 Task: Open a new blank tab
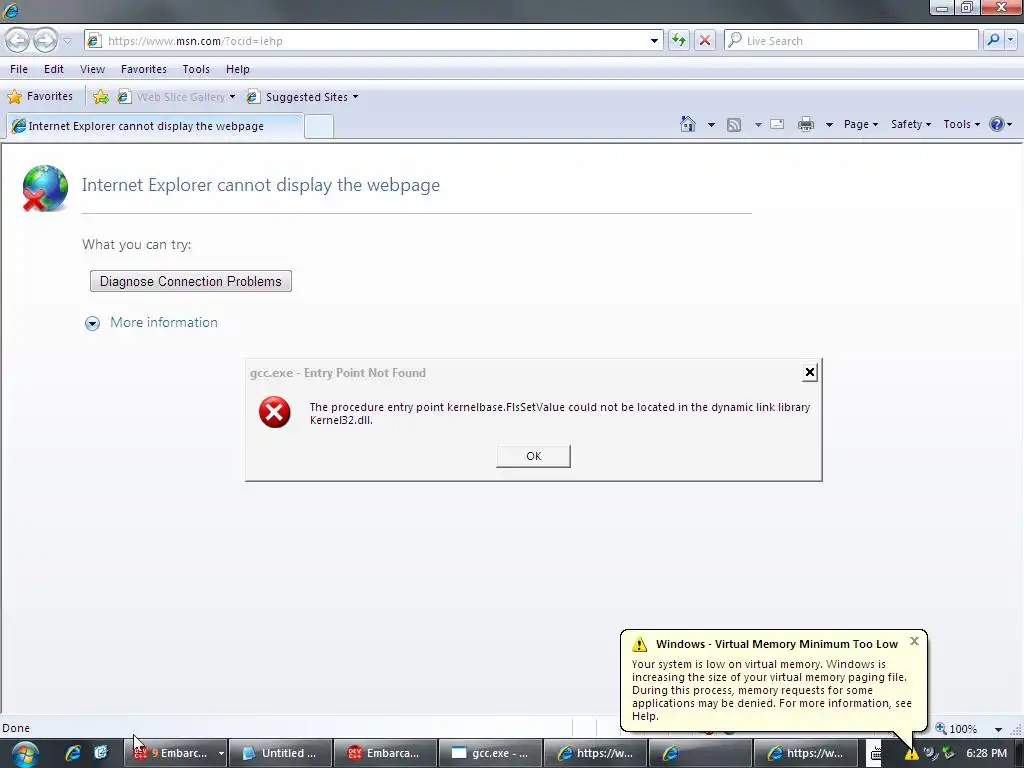click(x=319, y=127)
